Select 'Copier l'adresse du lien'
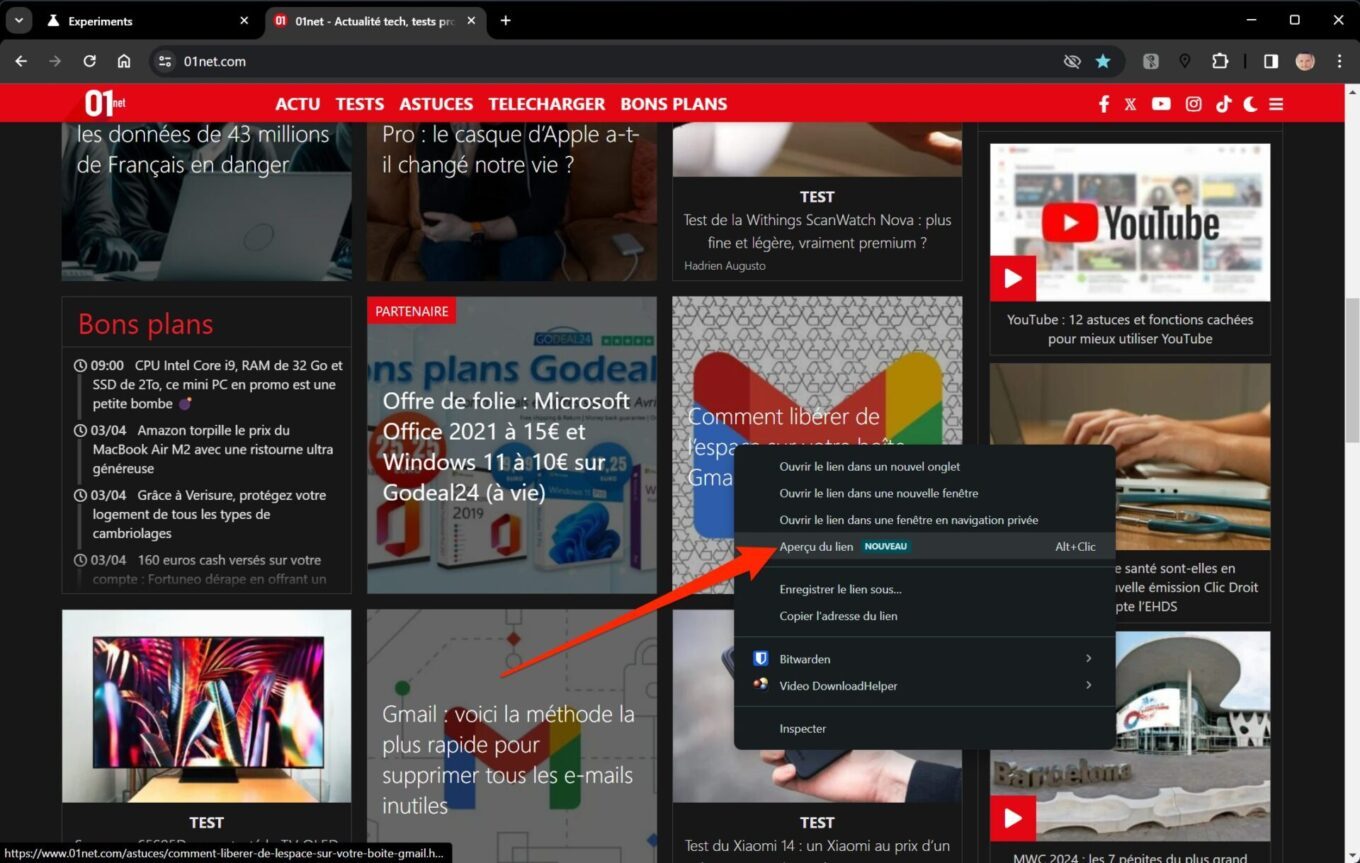Screen dimensions: 1360x863 click(x=924, y=616)
